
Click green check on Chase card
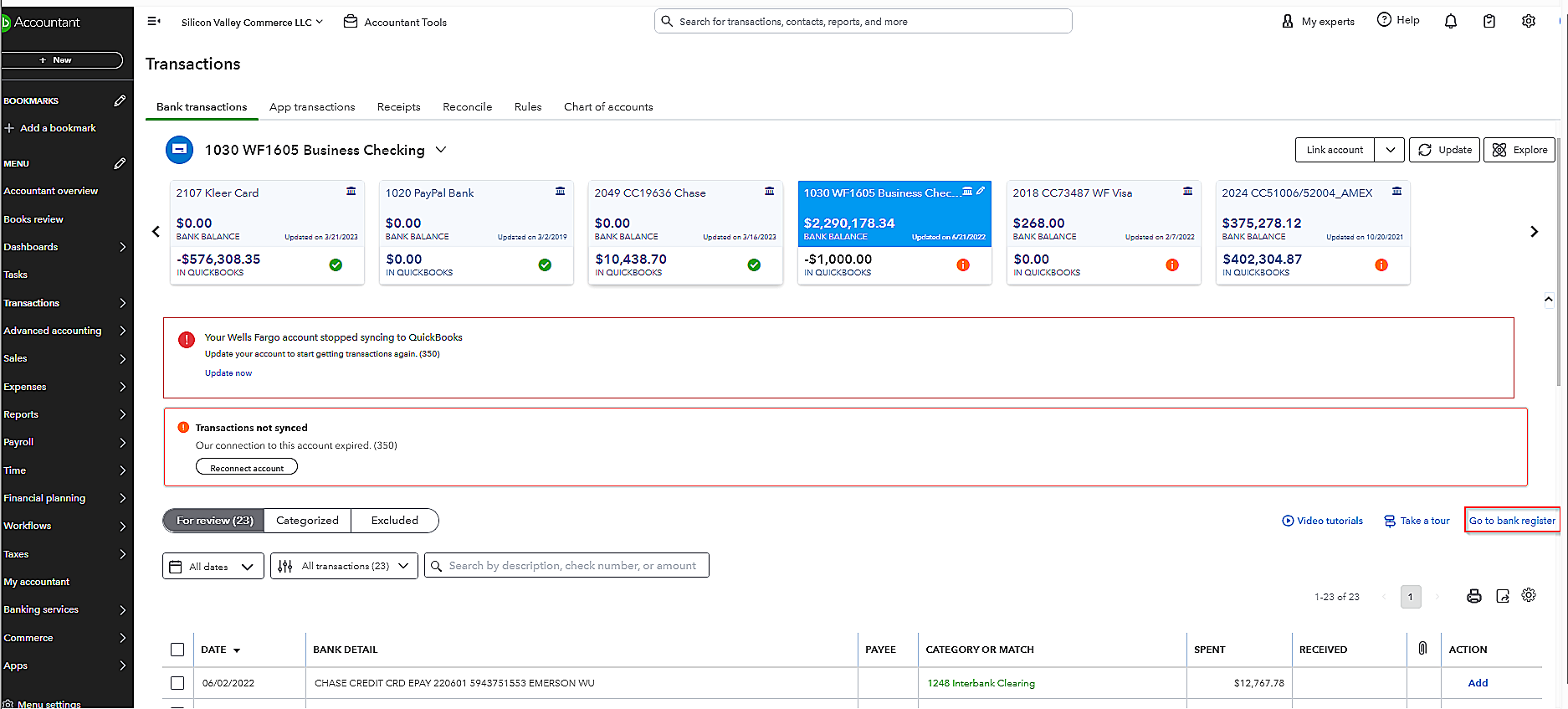click(x=754, y=265)
